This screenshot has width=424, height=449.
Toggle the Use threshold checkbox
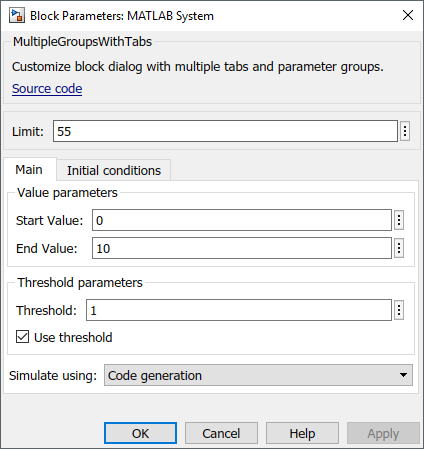tap(22, 337)
